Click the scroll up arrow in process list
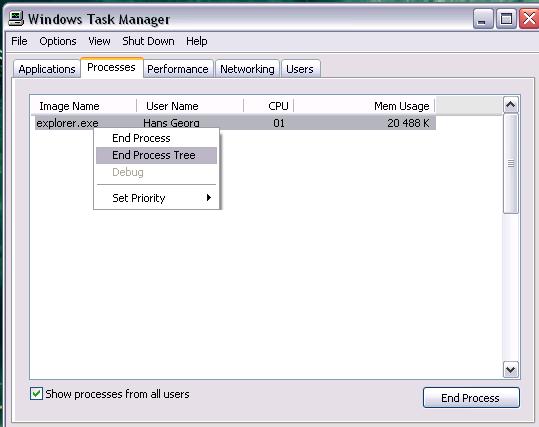539x427 pixels. point(510,105)
